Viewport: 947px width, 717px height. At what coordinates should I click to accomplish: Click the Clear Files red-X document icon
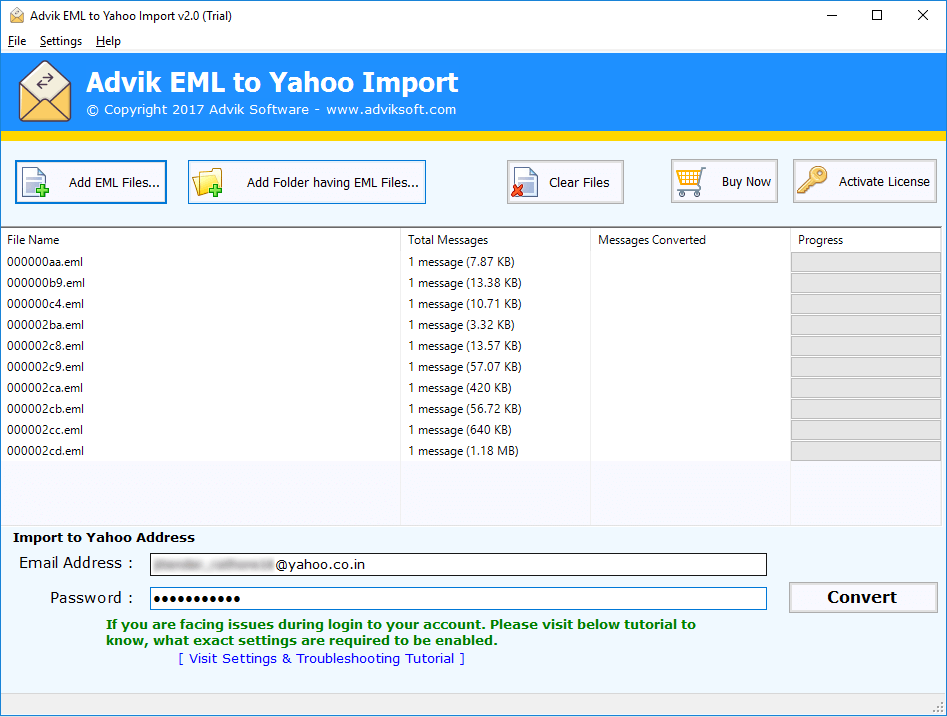tap(524, 182)
